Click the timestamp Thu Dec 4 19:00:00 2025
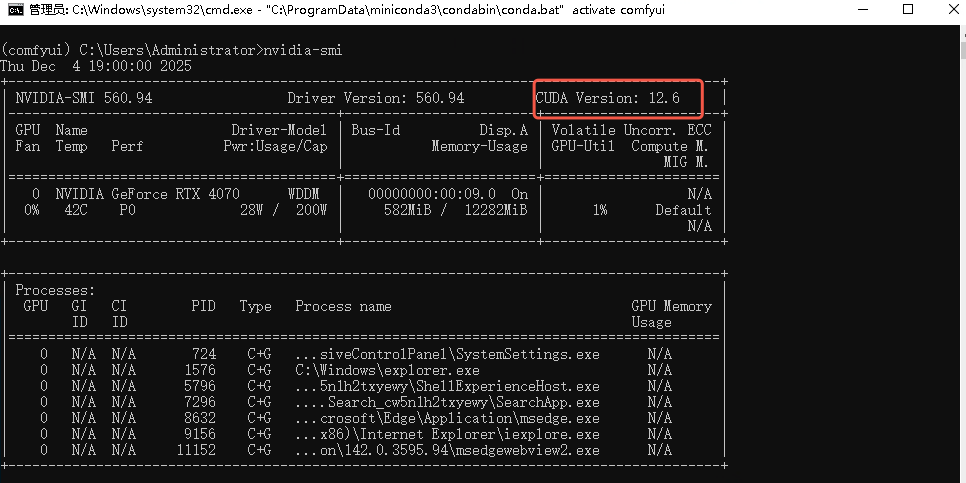 click(96, 66)
